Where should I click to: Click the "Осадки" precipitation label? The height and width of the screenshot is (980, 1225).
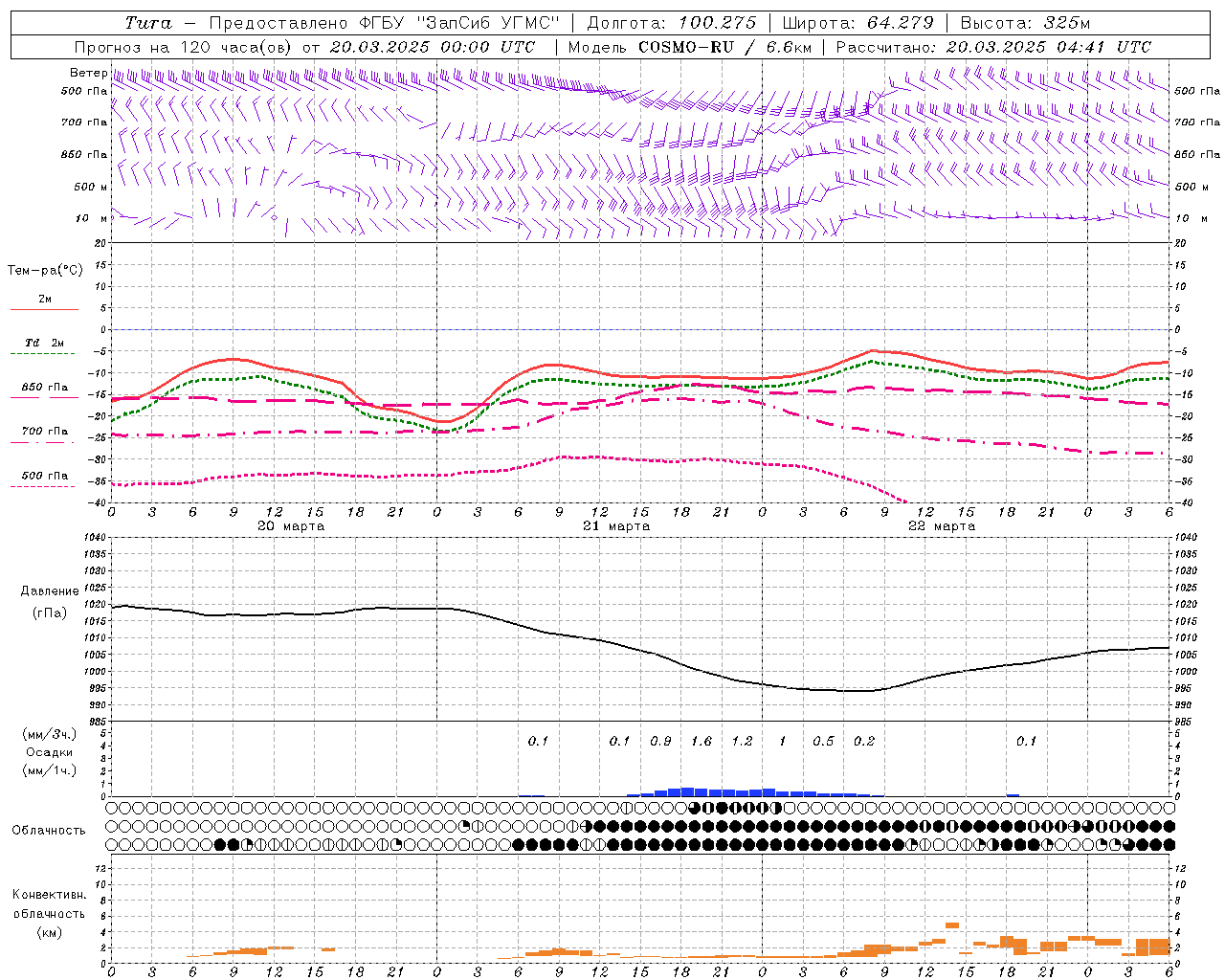point(50,752)
